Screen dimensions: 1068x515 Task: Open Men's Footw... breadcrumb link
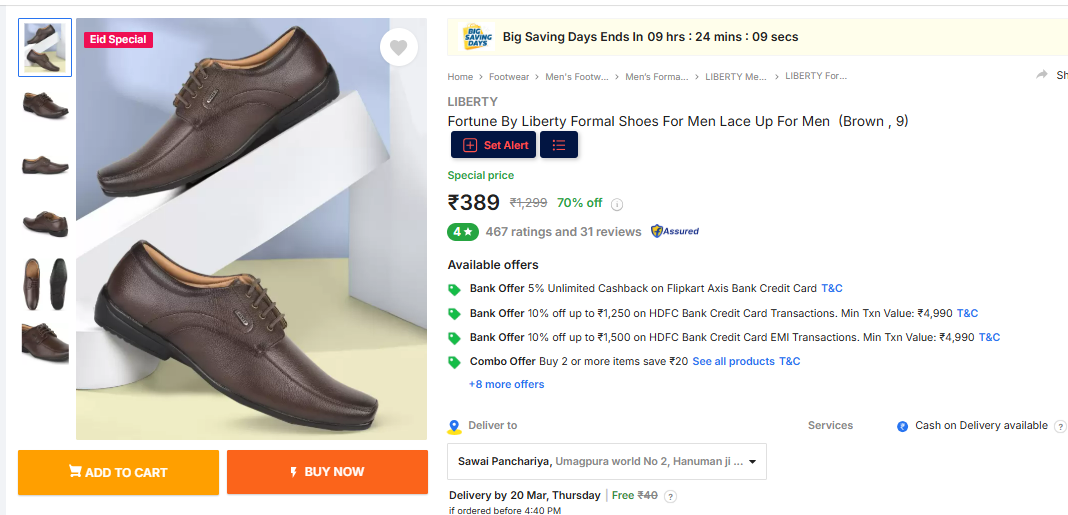(577, 77)
